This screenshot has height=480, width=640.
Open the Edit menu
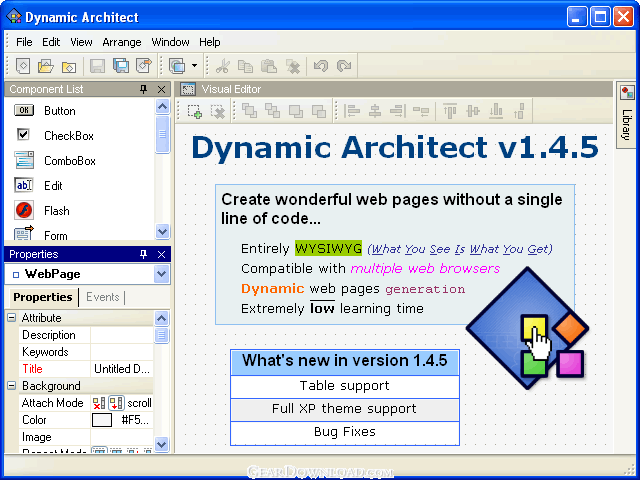pyautogui.click(x=51, y=42)
